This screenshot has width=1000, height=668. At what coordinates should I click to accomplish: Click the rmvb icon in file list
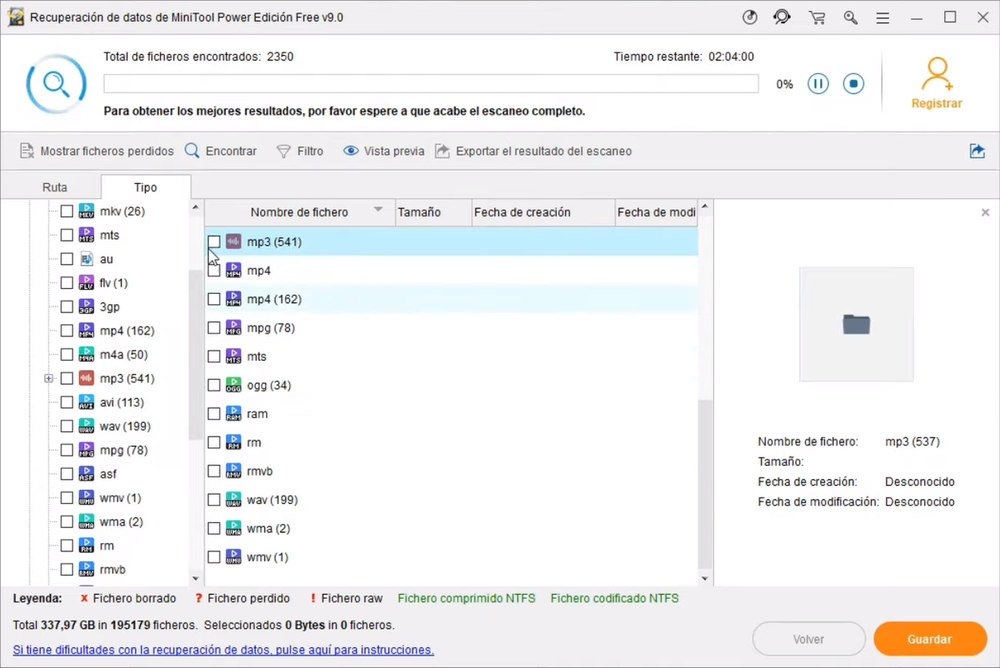click(x=233, y=471)
